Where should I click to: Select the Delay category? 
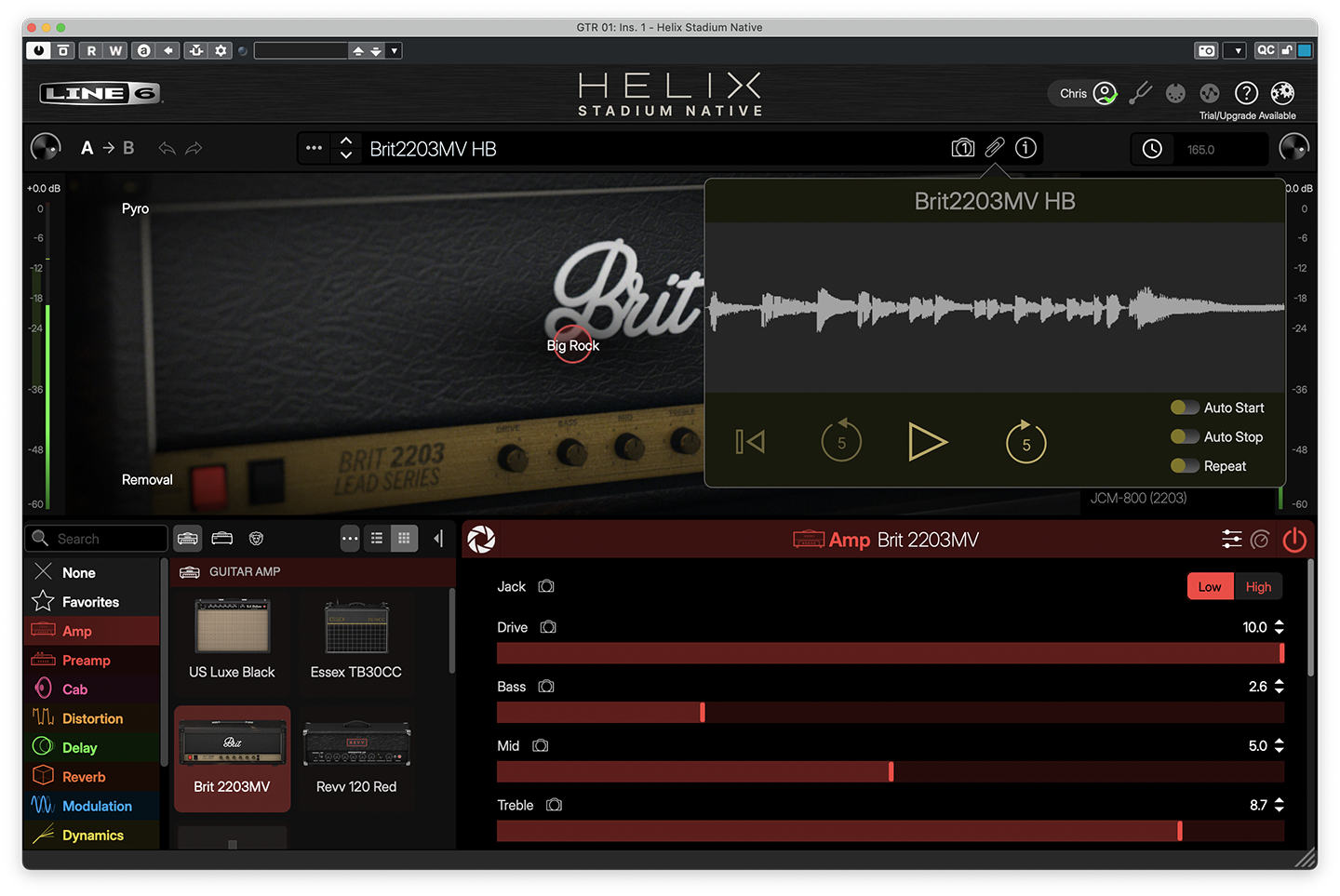92,747
